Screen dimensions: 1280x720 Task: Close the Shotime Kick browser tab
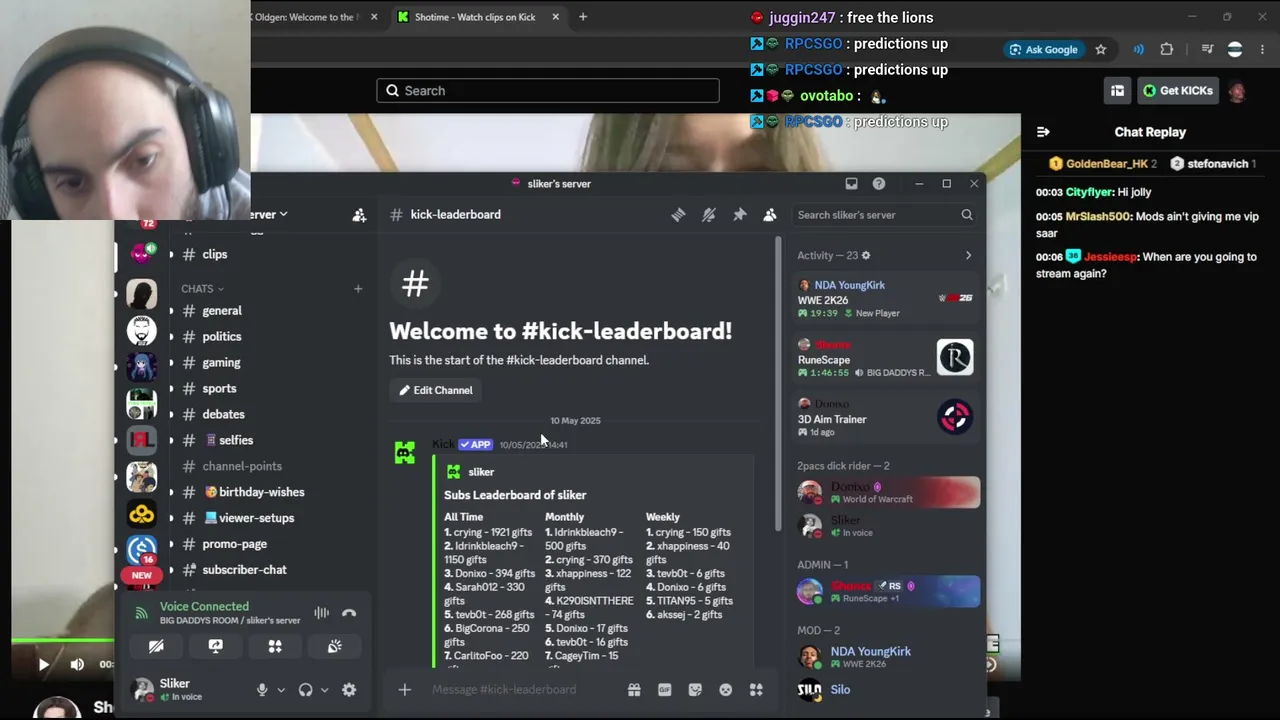pos(555,17)
